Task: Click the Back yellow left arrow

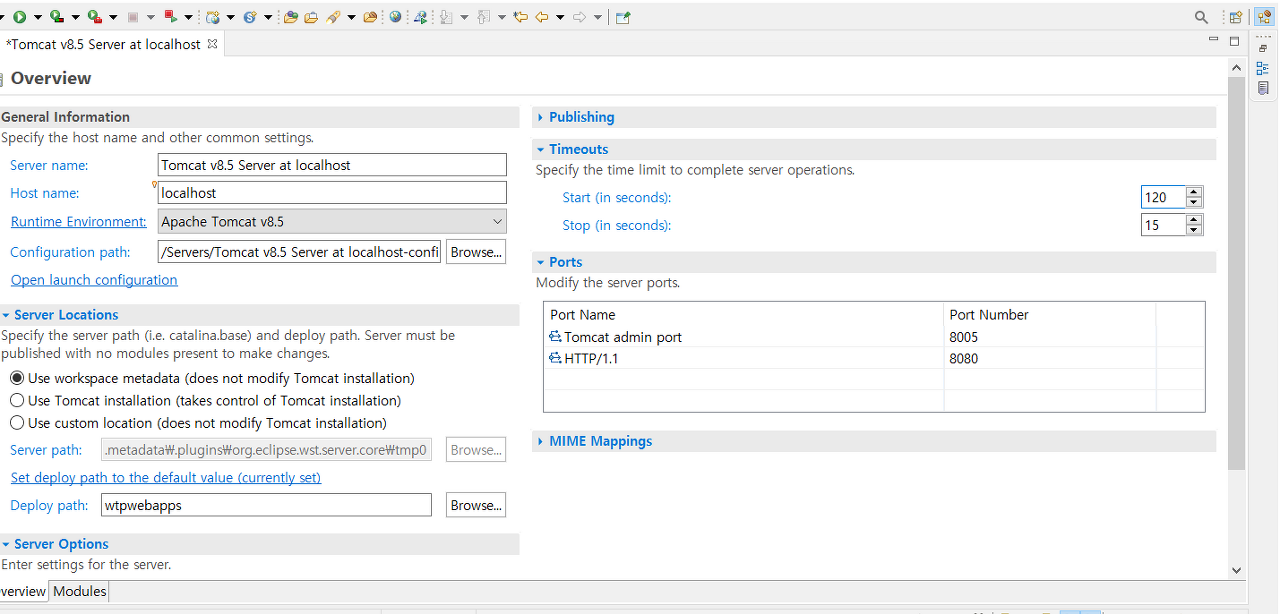Action: [x=542, y=17]
